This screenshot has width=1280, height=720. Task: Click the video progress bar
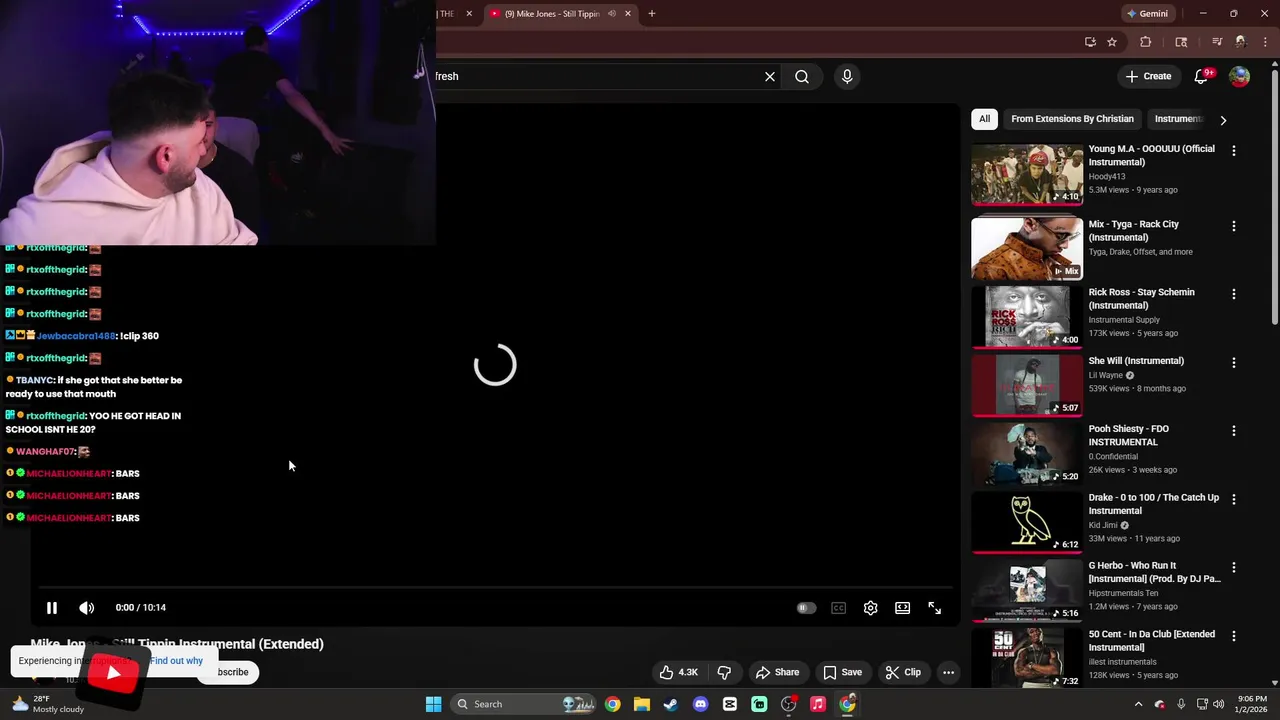tap(494, 587)
